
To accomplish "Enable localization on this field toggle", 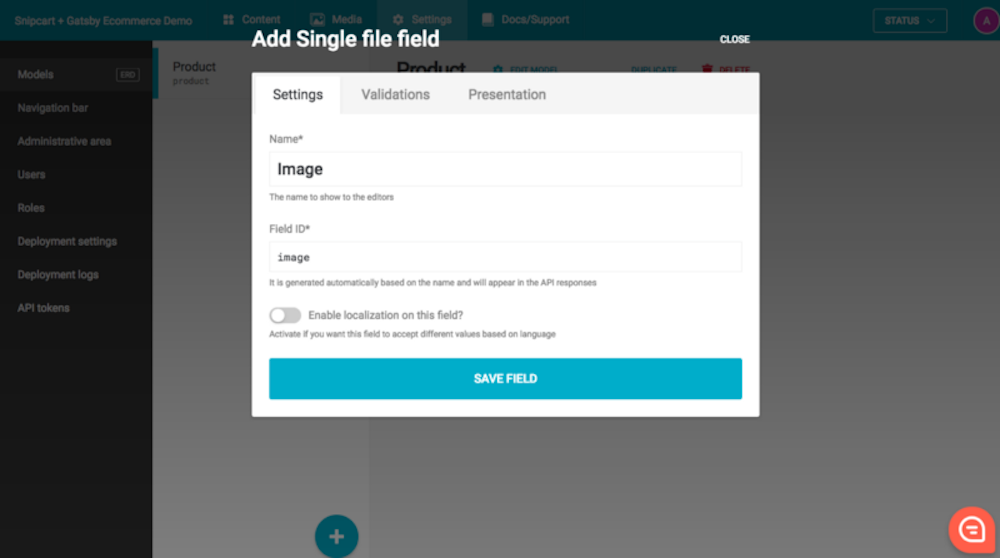I will click(x=285, y=315).
